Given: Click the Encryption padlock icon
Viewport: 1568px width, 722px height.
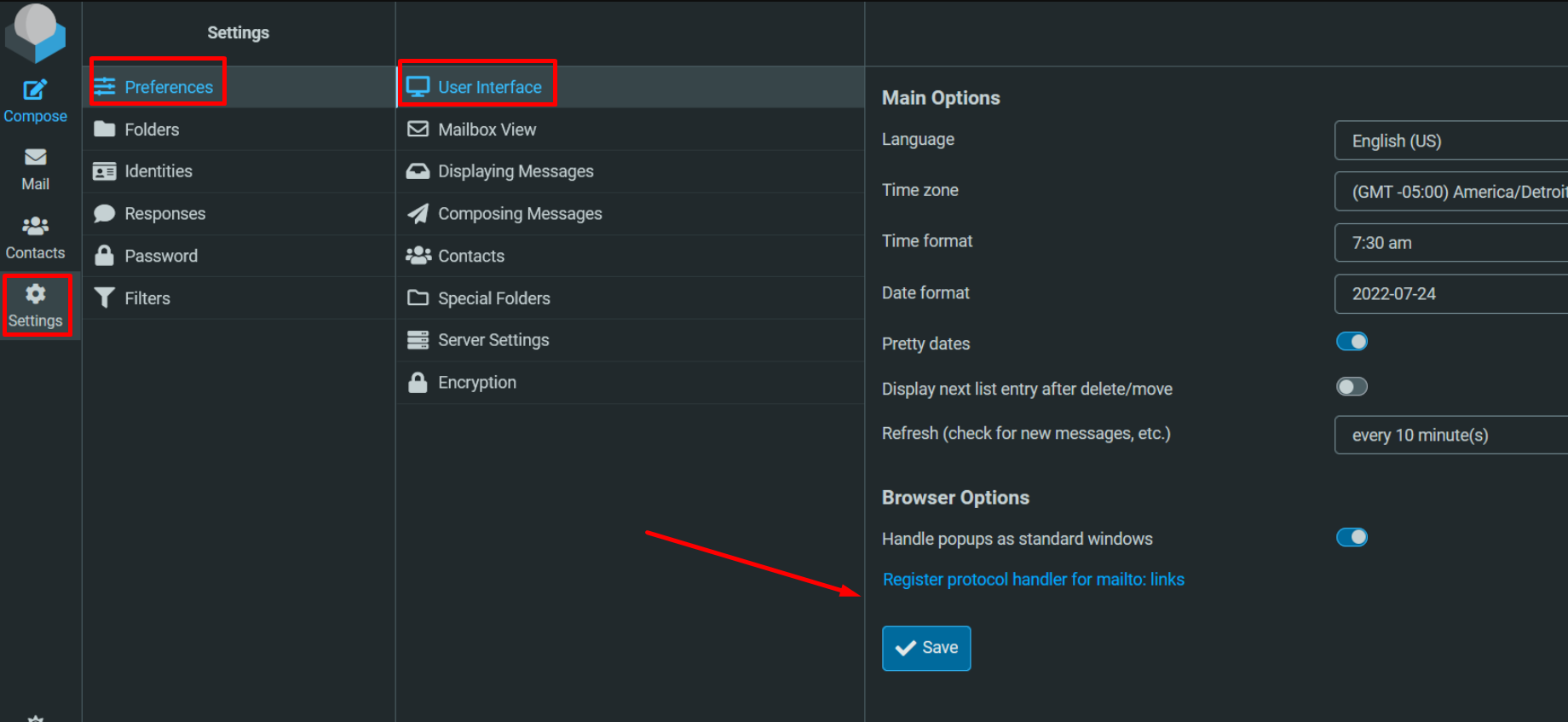Looking at the screenshot, I should (x=418, y=382).
